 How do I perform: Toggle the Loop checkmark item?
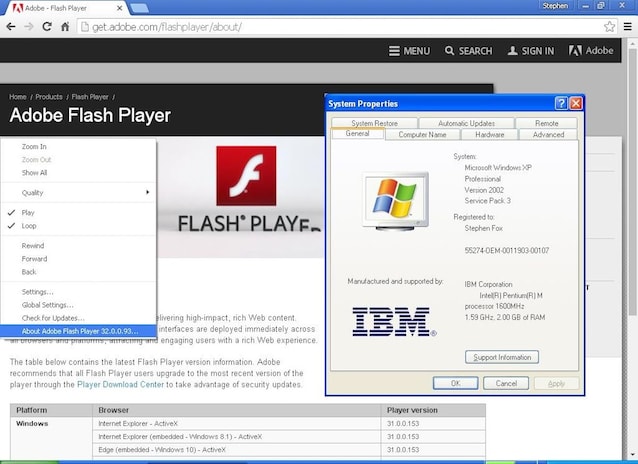79,225
